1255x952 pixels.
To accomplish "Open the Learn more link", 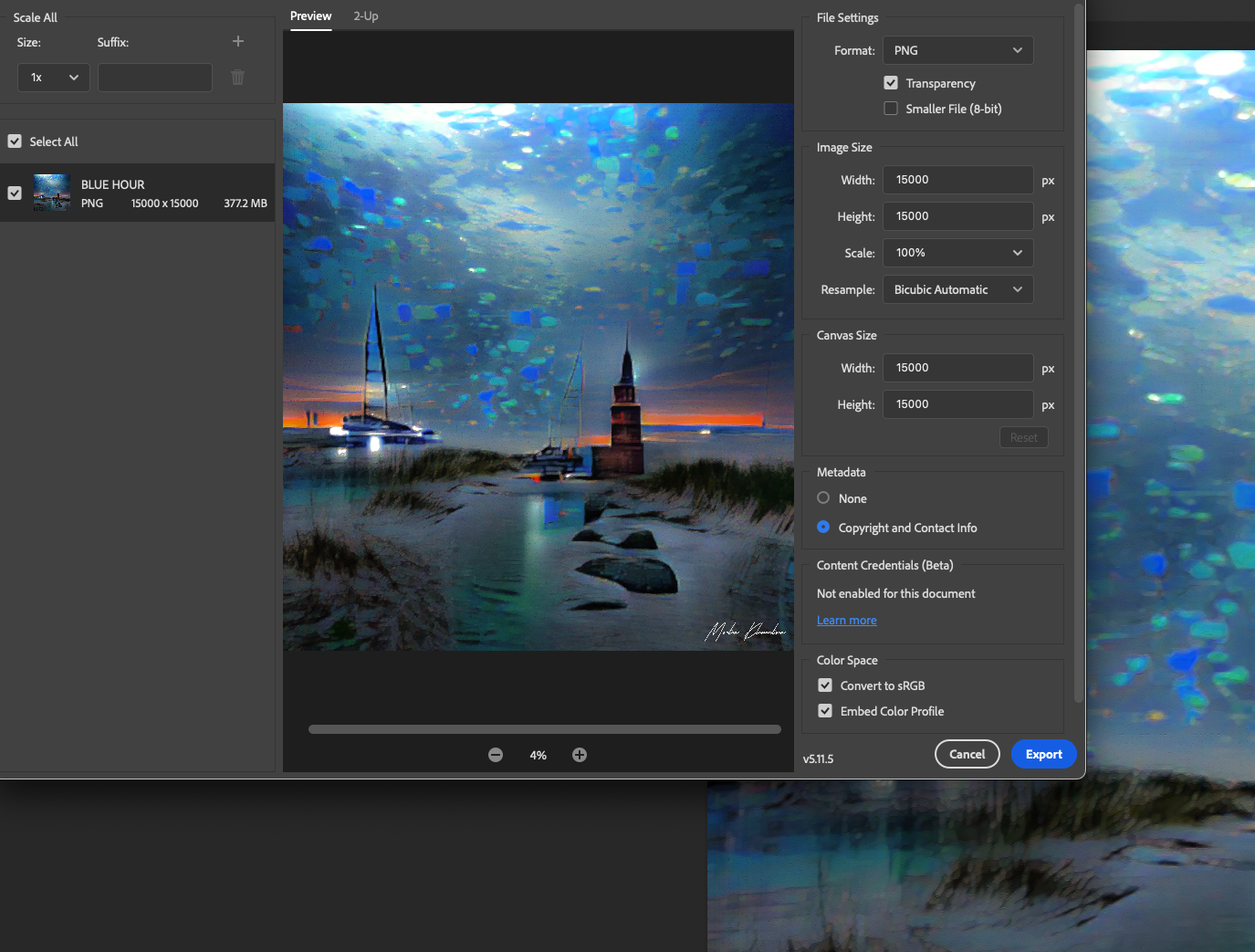I will click(x=846, y=621).
